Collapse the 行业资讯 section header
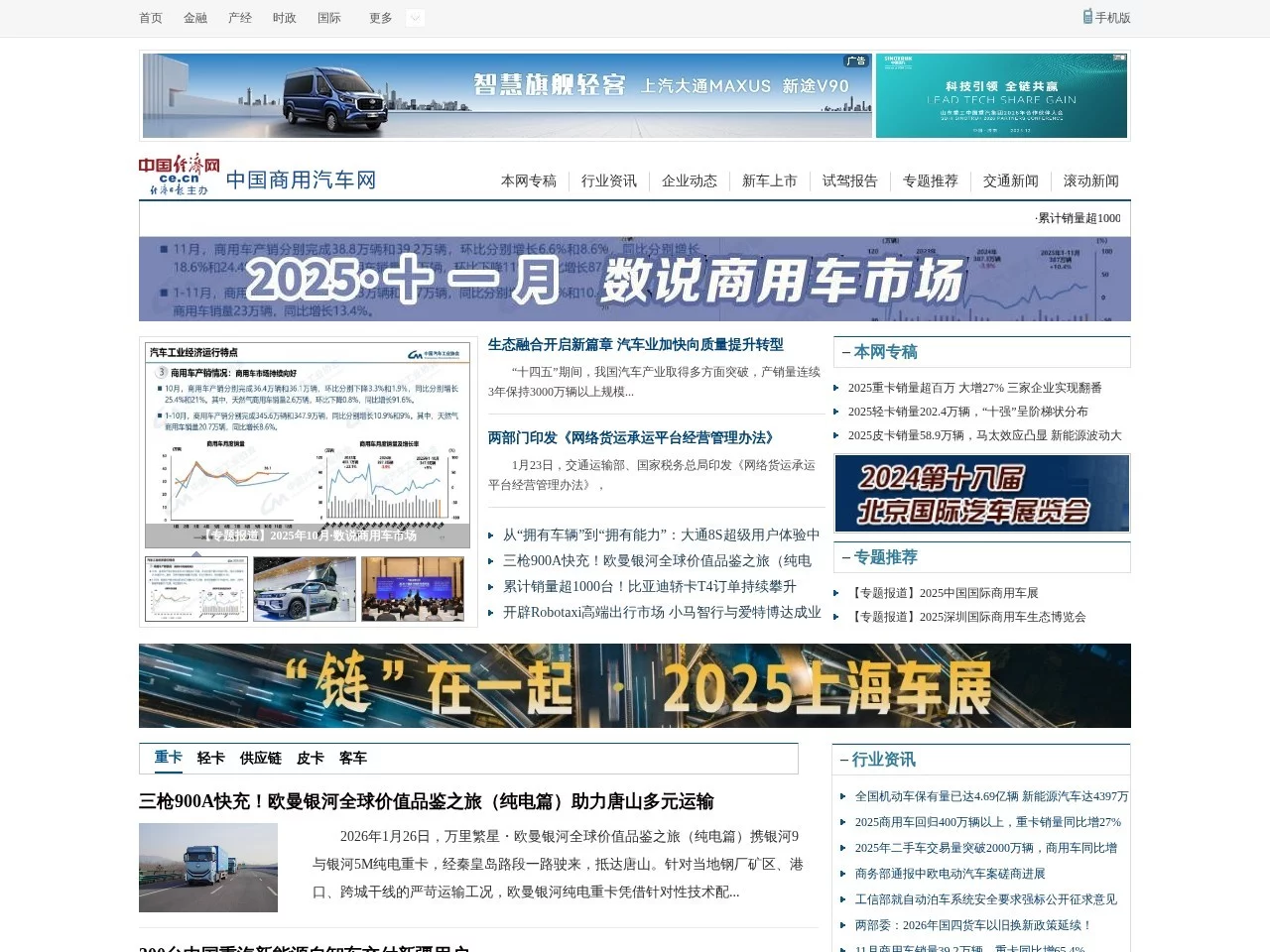 click(x=844, y=760)
